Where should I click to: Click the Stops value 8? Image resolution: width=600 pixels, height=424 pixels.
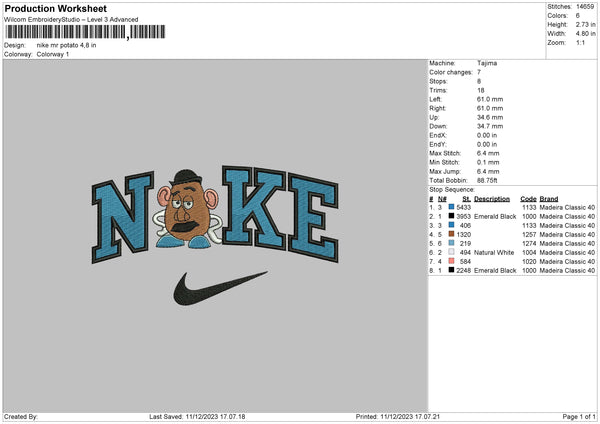(479, 81)
